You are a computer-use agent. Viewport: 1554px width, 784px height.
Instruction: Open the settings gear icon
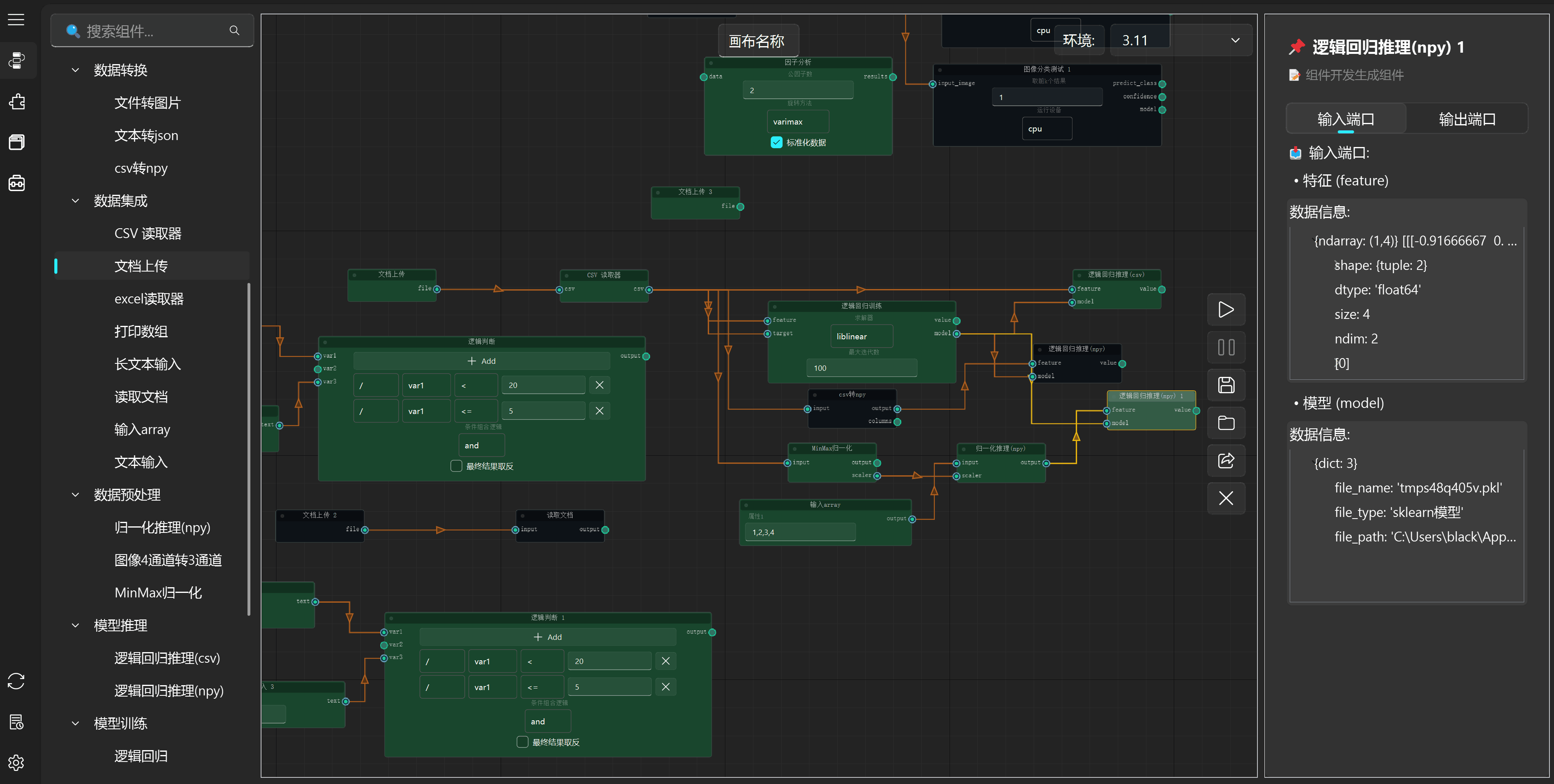click(16, 763)
